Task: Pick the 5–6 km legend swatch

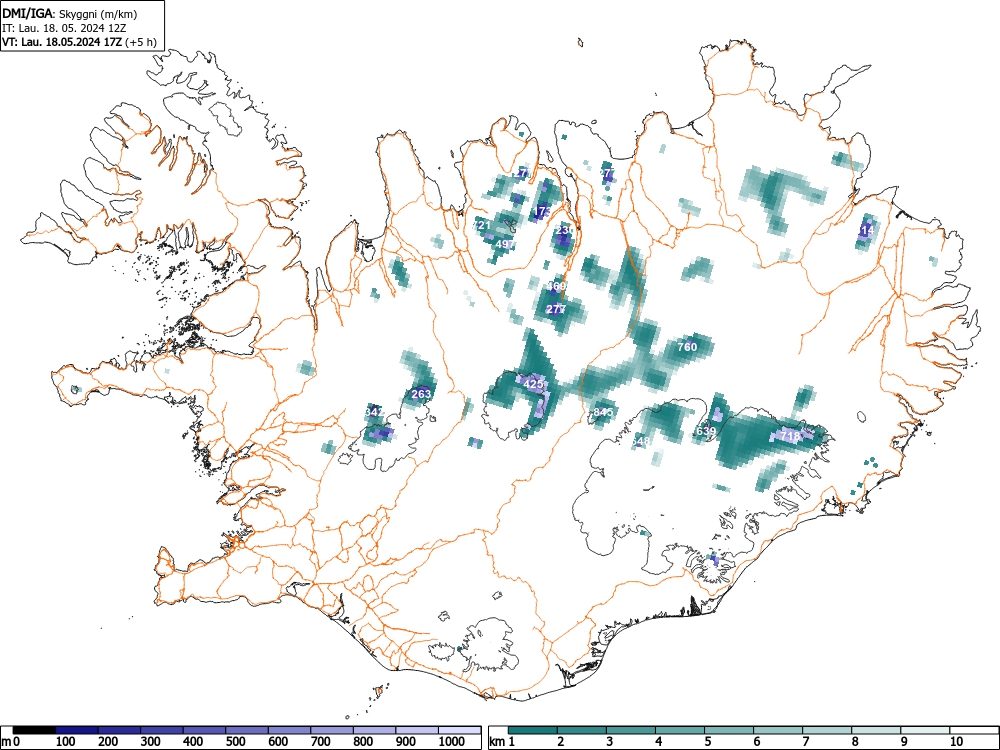Action: [729, 730]
